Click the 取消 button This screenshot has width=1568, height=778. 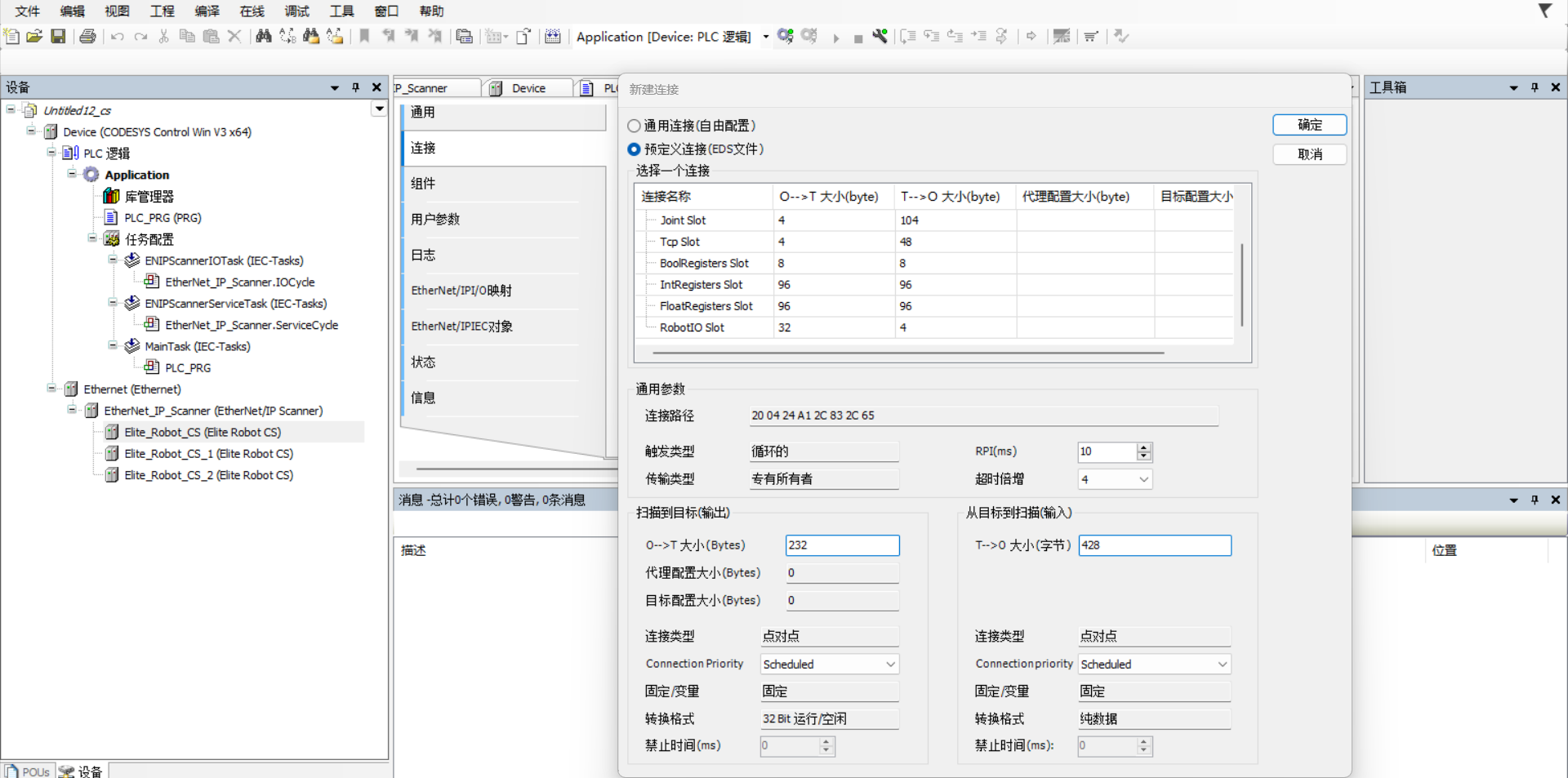pos(1309,154)
